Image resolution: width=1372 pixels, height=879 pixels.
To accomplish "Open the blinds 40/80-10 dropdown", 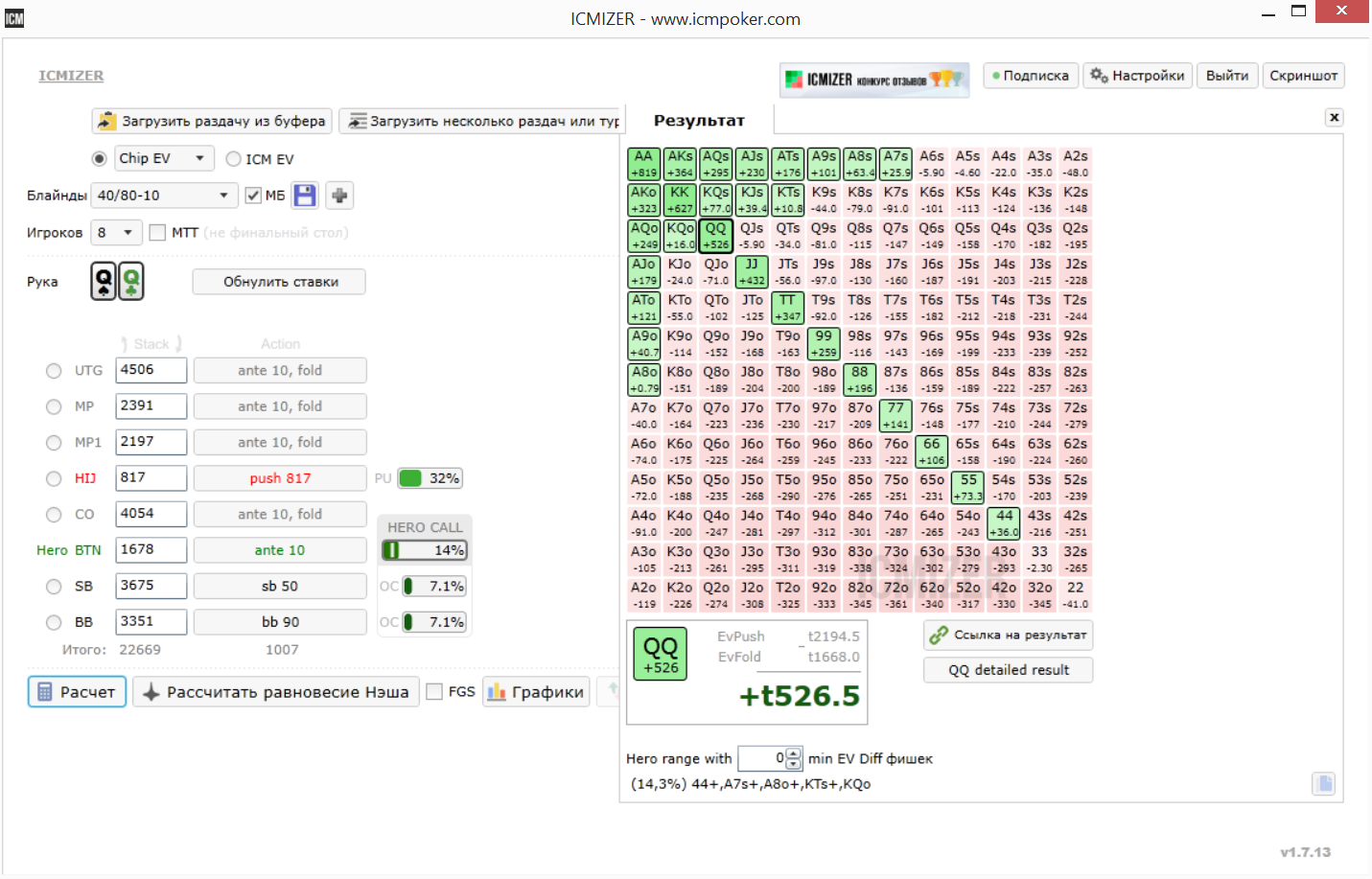I will pos(165,196).
